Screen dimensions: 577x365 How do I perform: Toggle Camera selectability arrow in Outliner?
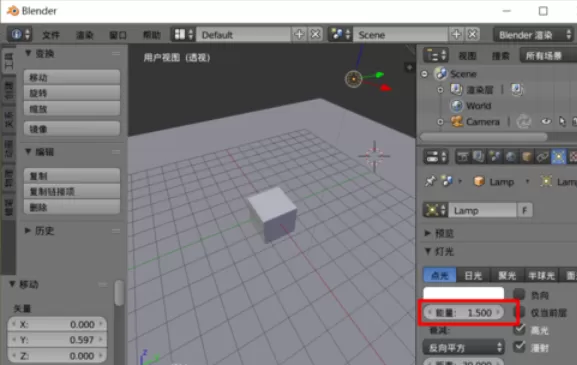coord(562,121)
